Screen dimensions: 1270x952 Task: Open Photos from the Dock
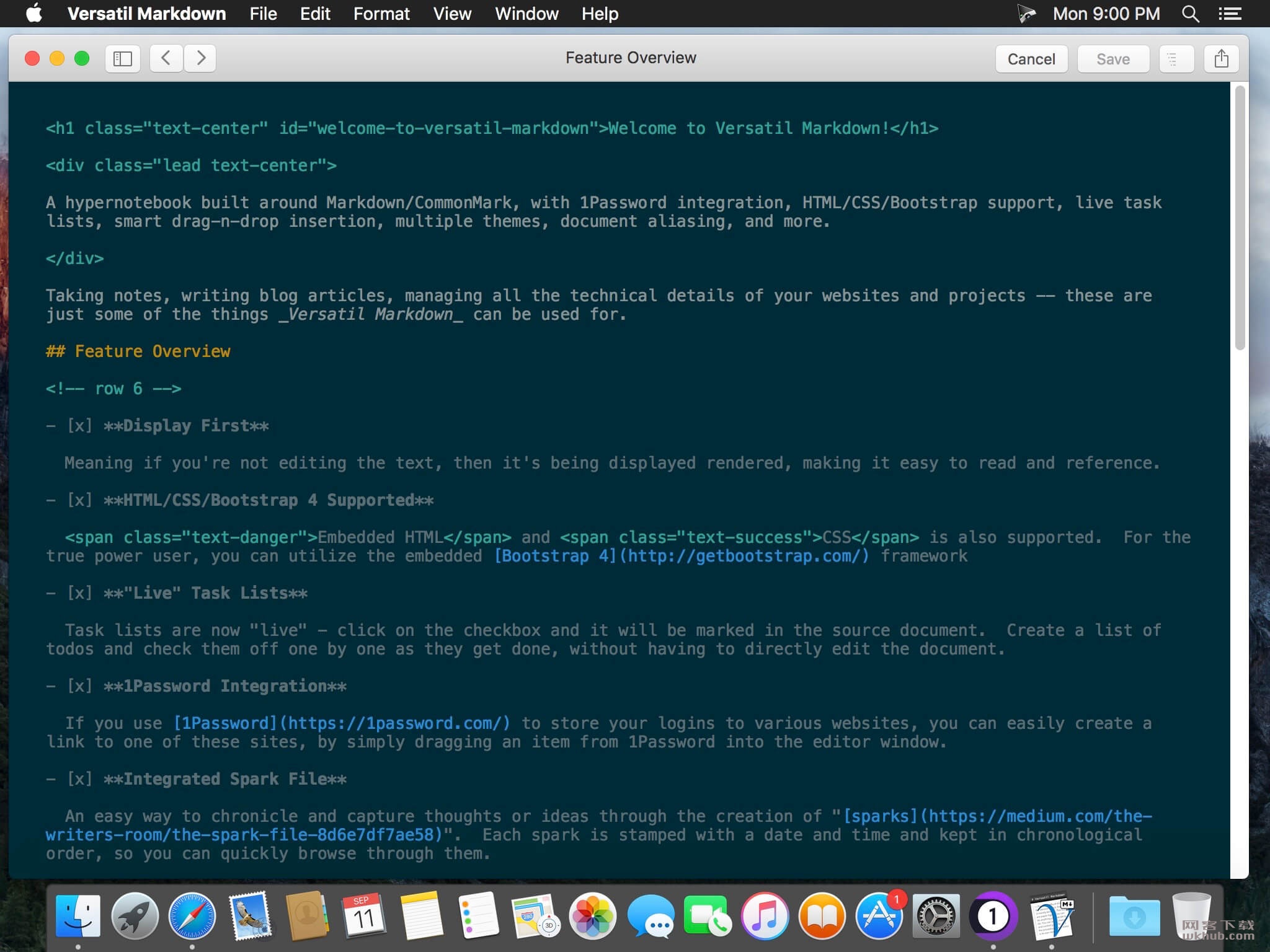[x=593, y=916]
